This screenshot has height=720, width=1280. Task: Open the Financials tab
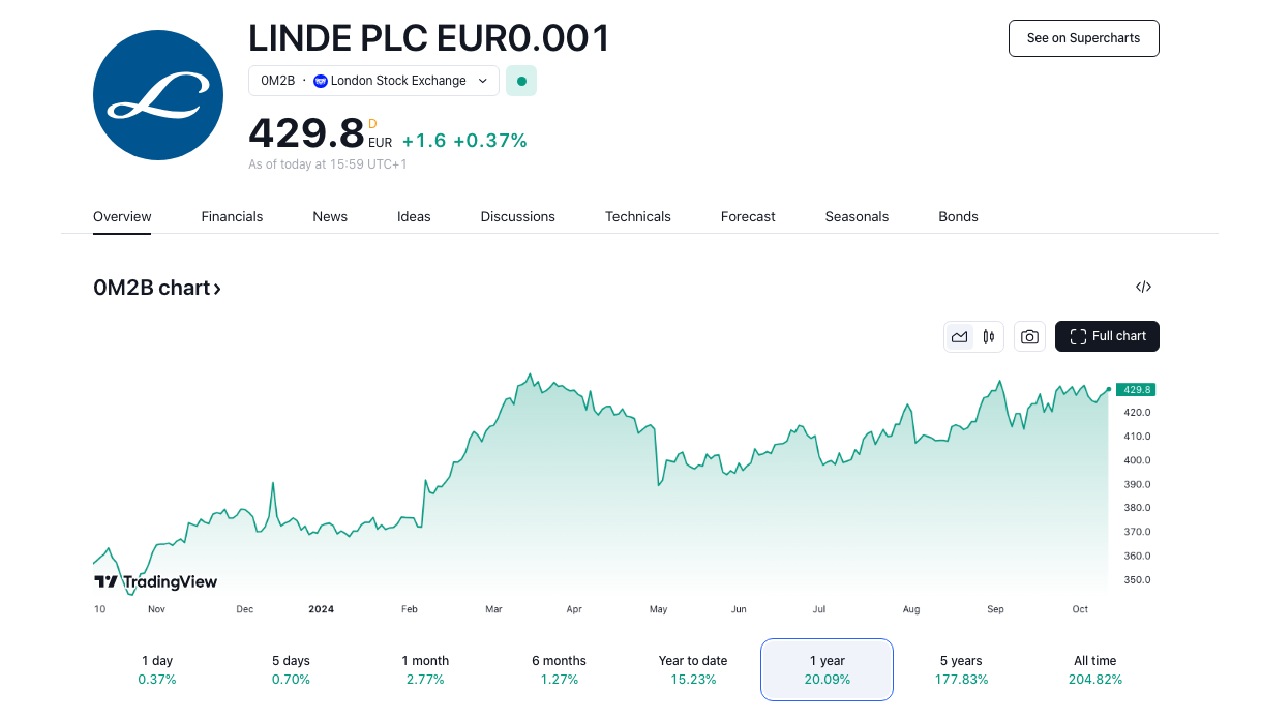point(232,217)
